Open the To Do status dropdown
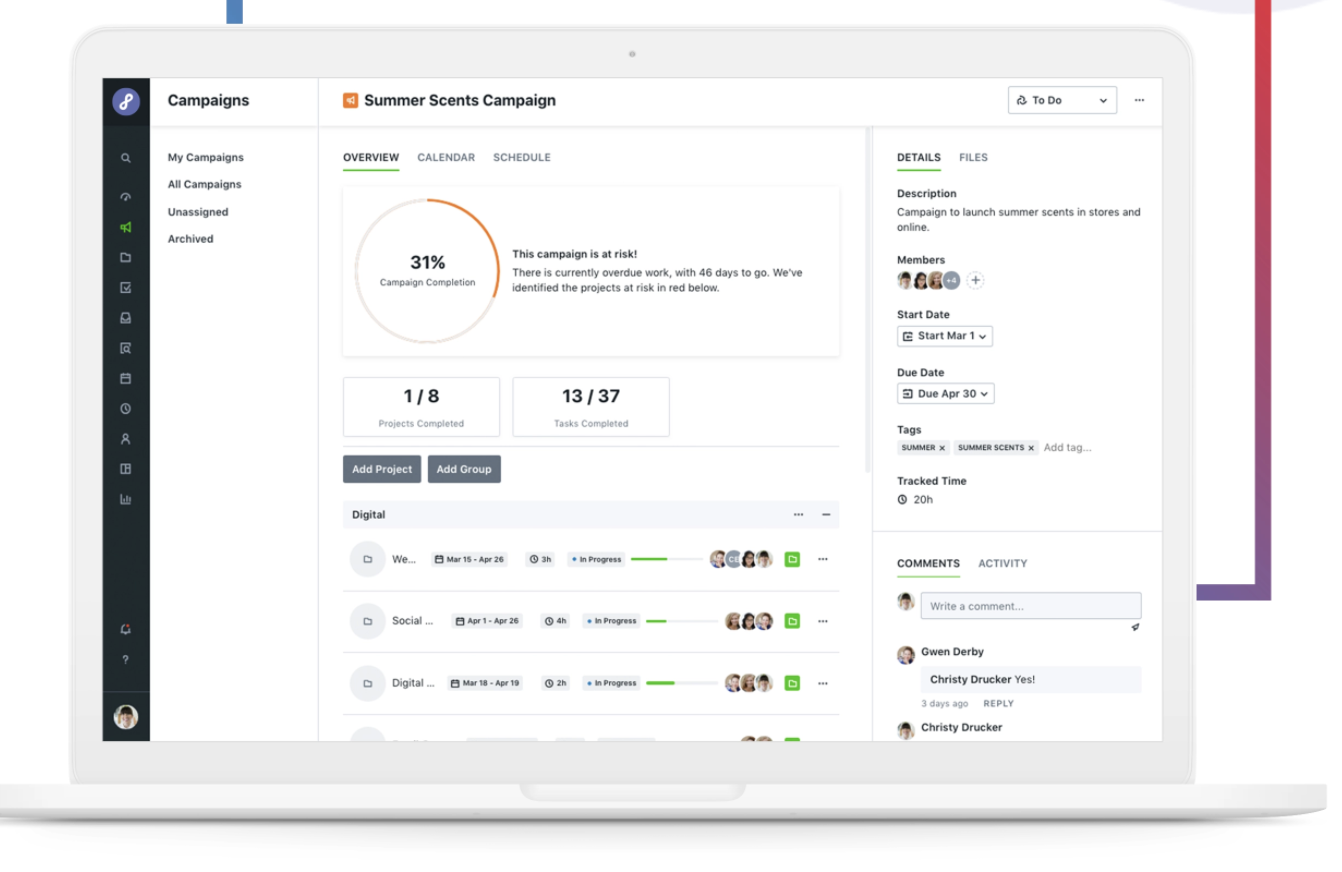Viewport: 1342px width, 872px height. pos(1062,100)
